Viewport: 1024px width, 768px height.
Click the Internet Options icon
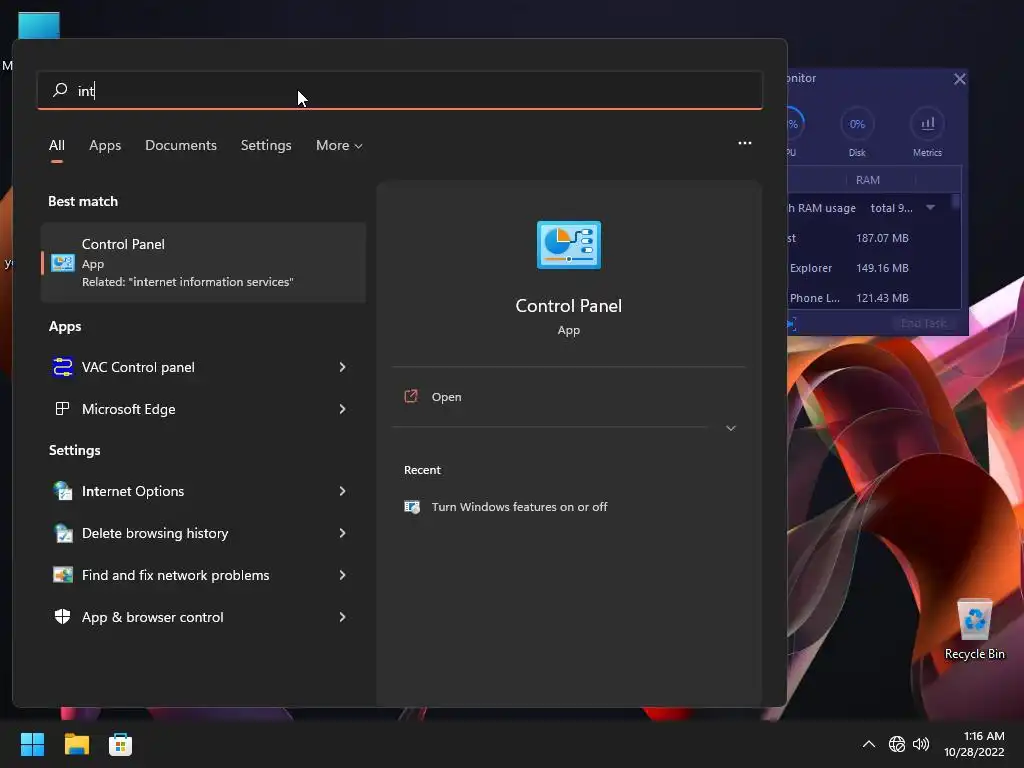(63, 490)
